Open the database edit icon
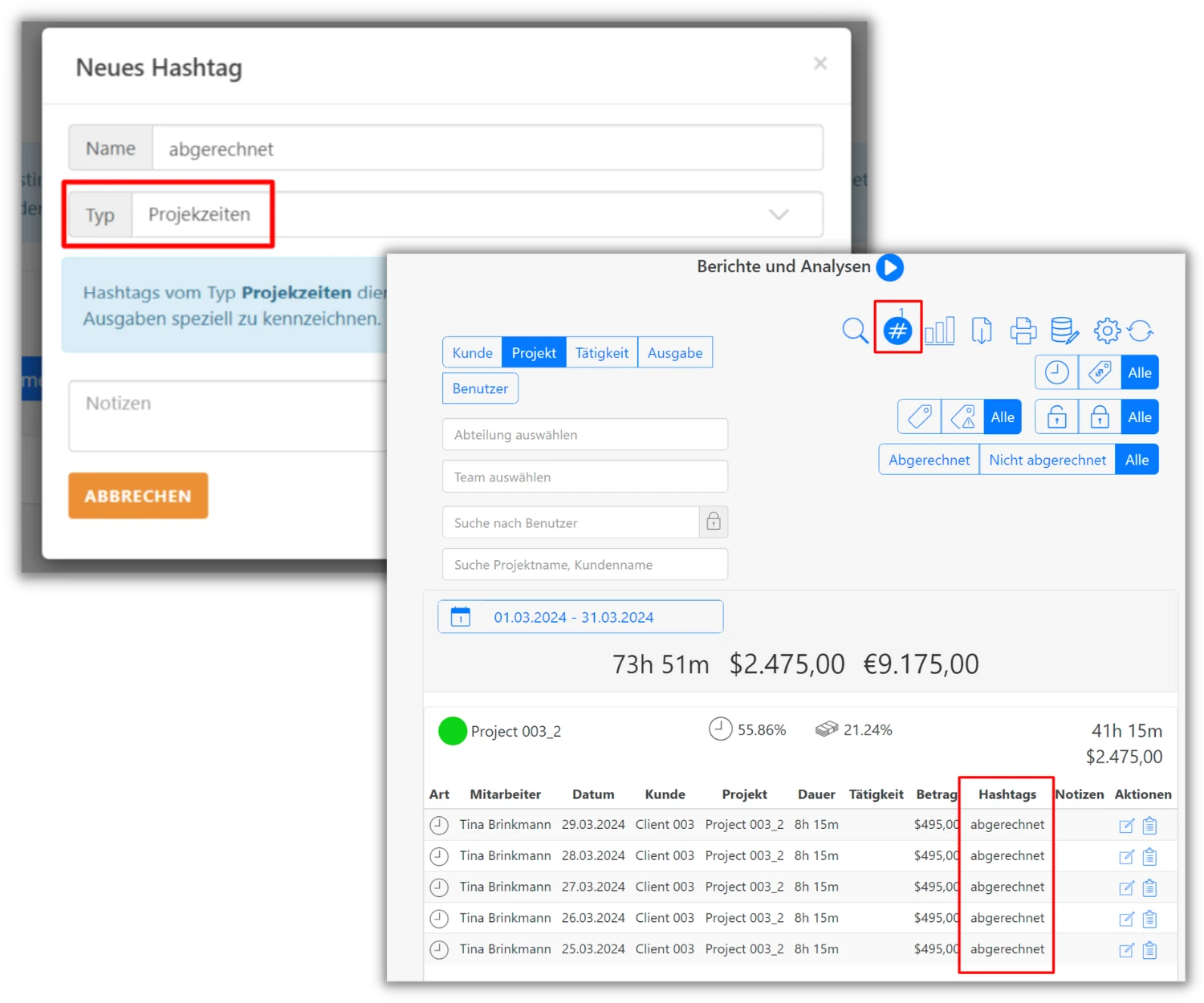The image size is (1204, 1003). 1064,330
